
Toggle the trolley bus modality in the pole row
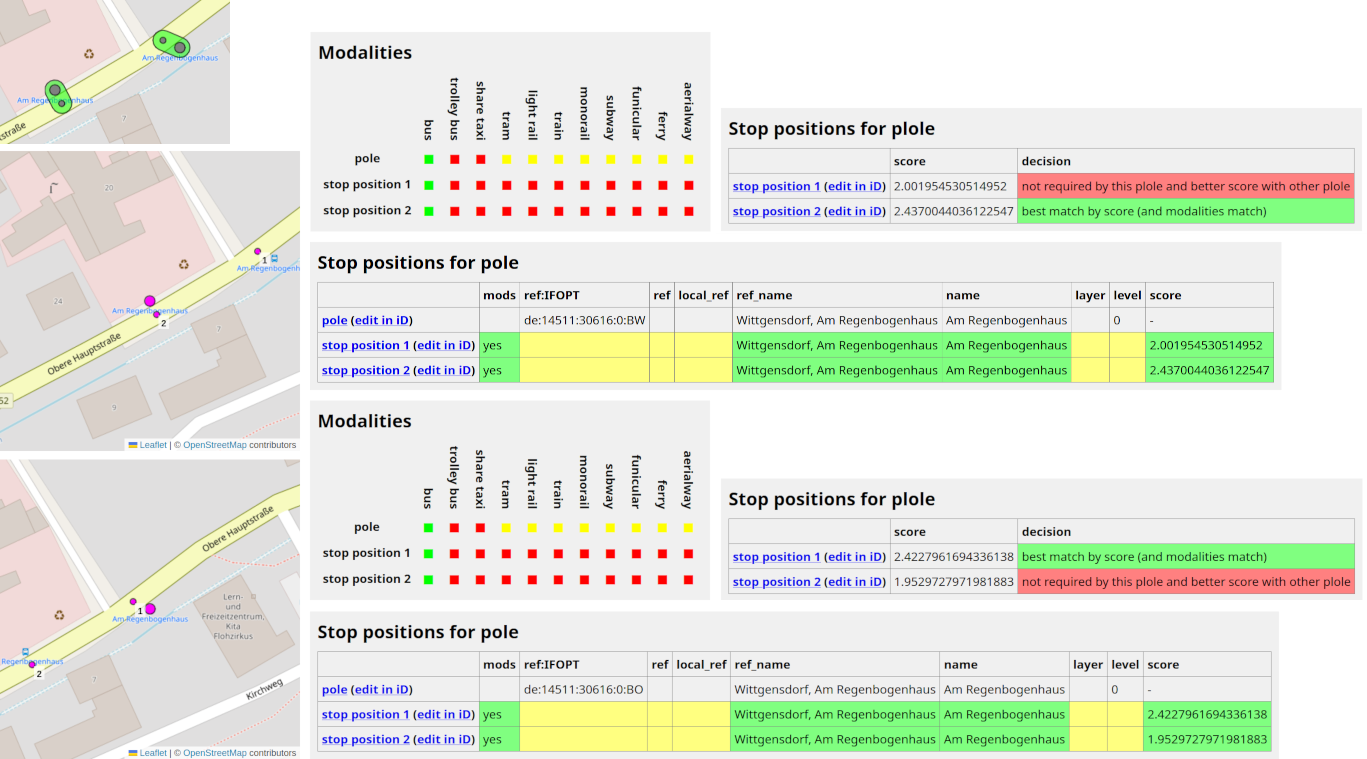(x=453, y=158)
